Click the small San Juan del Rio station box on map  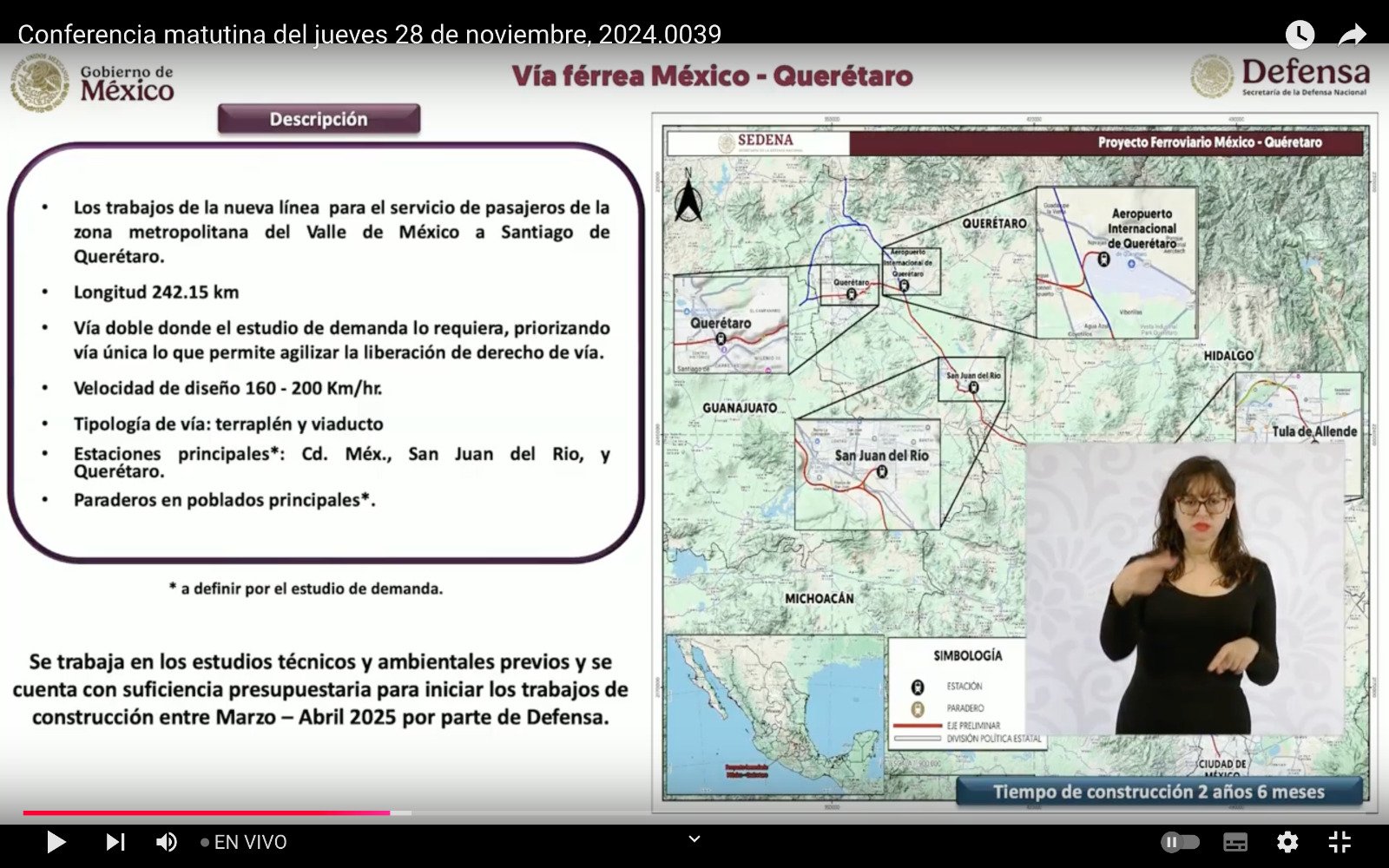972,379
